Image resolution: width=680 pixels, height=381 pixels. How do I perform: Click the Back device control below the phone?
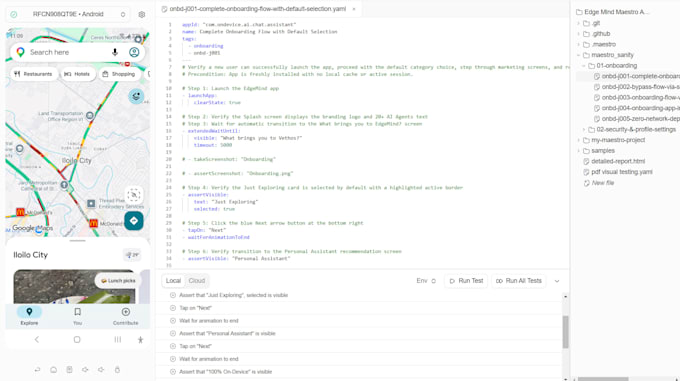(x=37, y=370)
